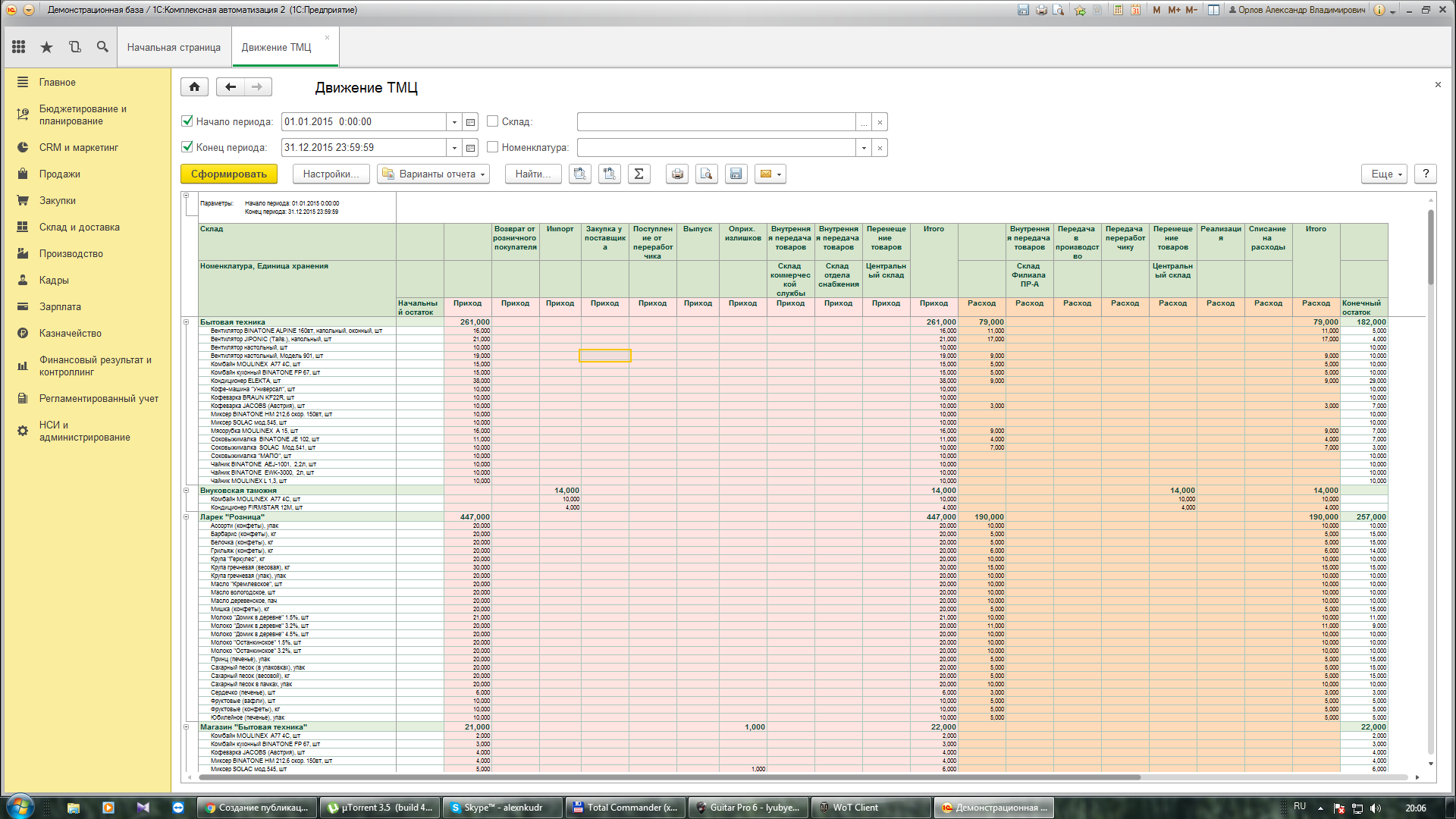
Task: Open µTorrent in Windows taskbar
Action: coord(381,808)
